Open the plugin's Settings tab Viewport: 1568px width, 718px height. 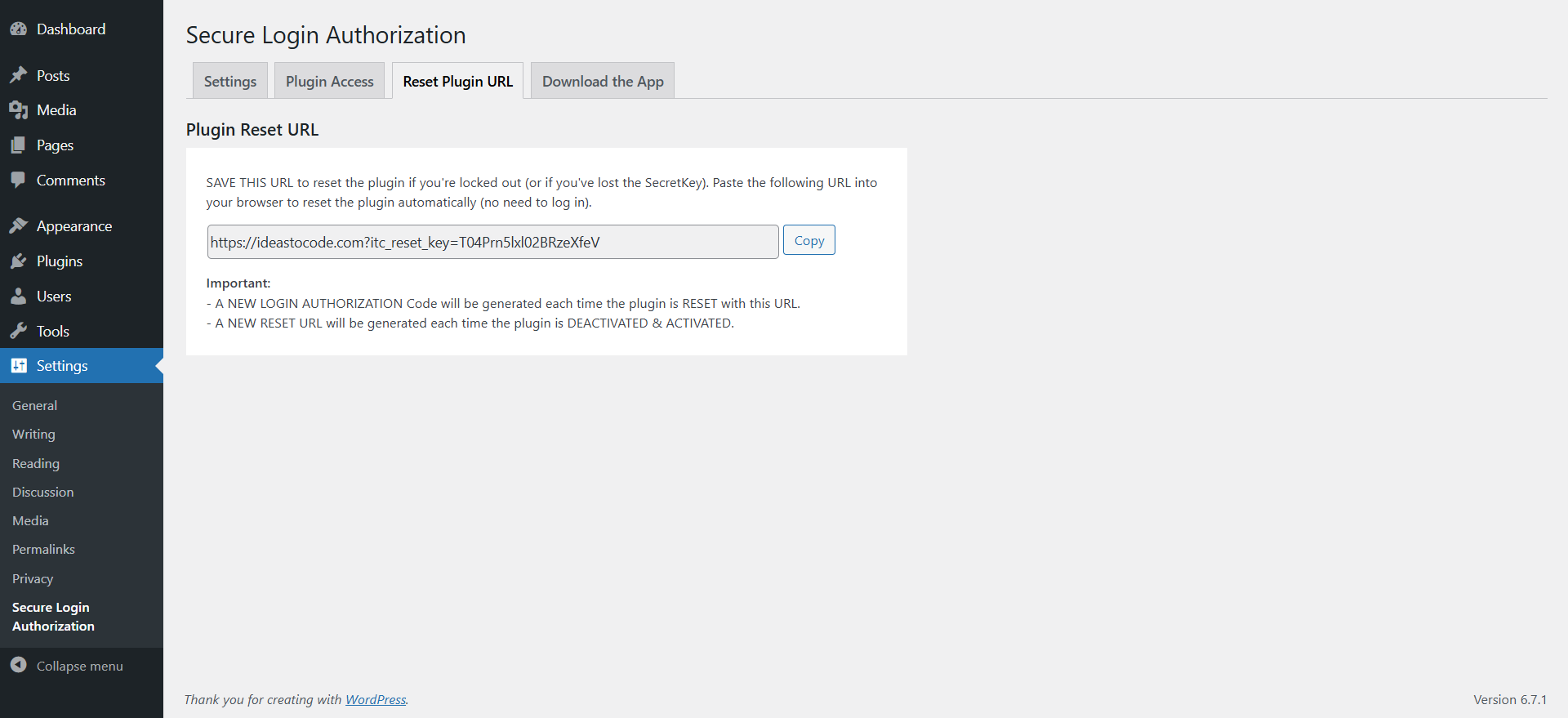tap(230, 82)
